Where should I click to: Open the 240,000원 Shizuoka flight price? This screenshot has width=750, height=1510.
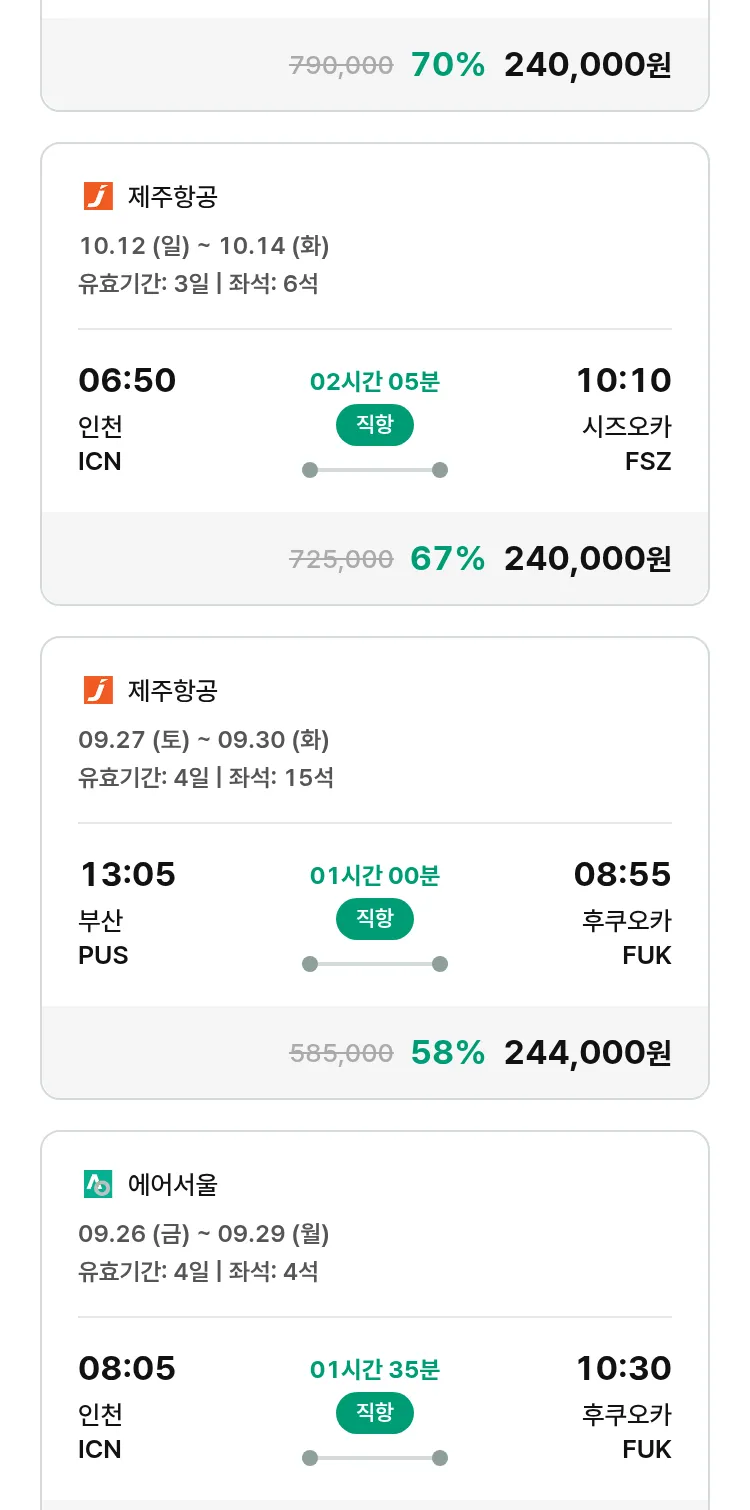click(587, 559)
